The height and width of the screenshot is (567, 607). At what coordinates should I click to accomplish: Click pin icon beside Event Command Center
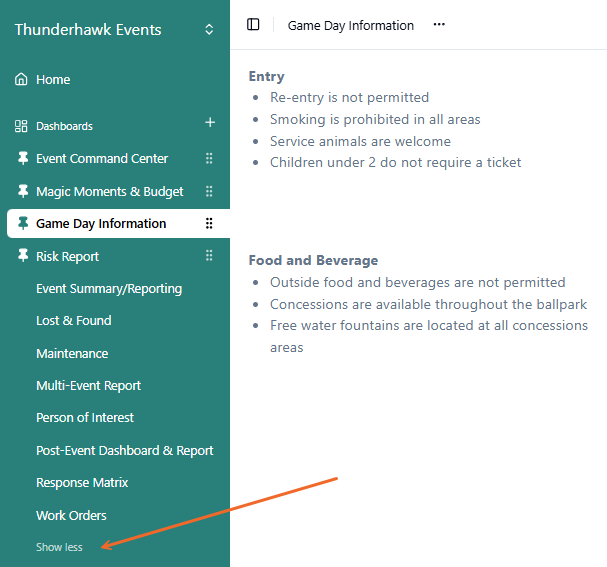click(23, 159)
